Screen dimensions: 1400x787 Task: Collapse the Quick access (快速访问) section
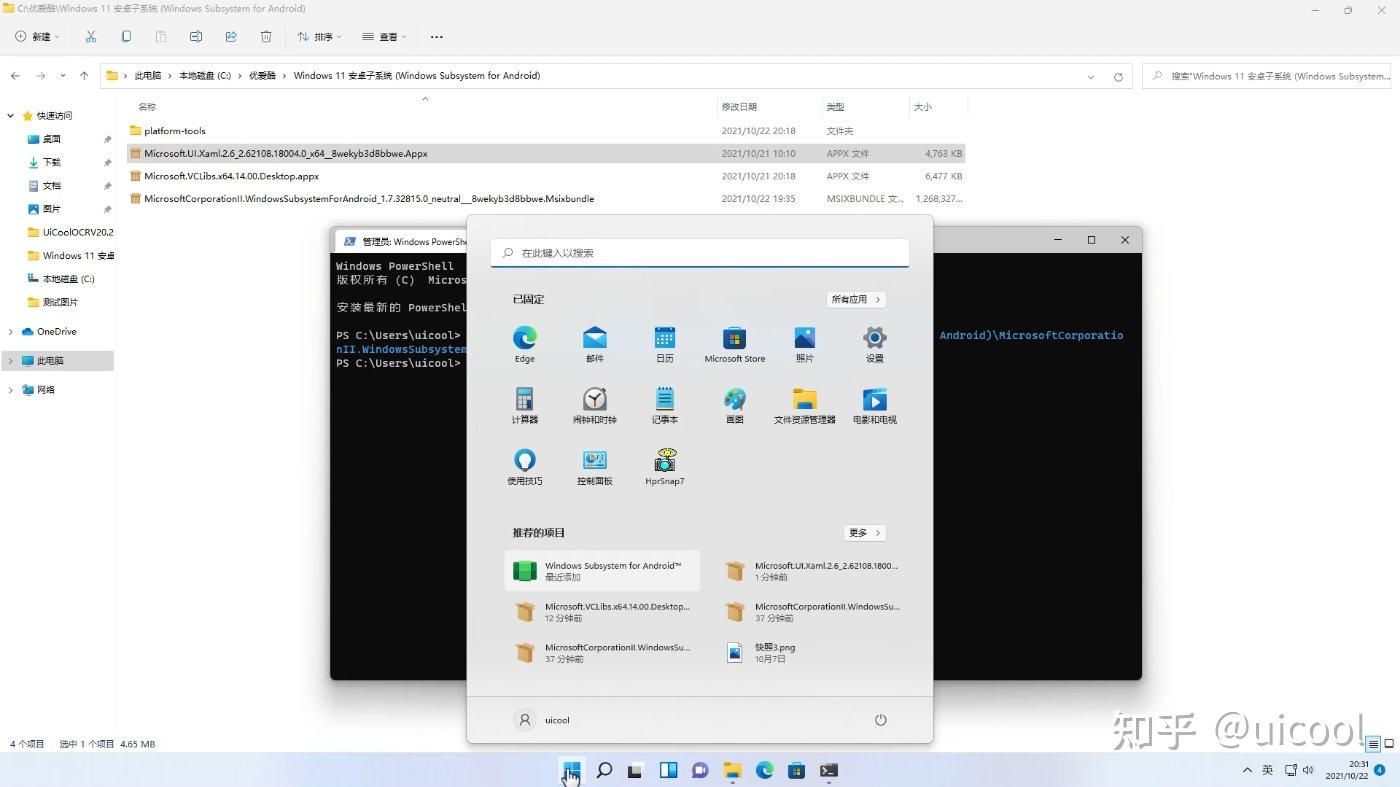11,116
